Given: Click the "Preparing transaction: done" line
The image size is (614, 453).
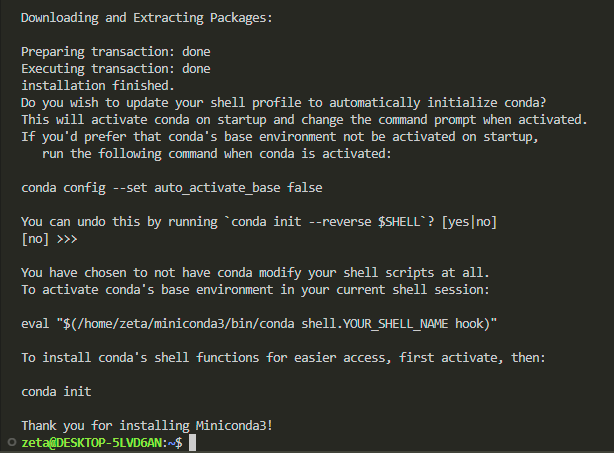Looking at the screenshot, I should click(x=115, y=52).
